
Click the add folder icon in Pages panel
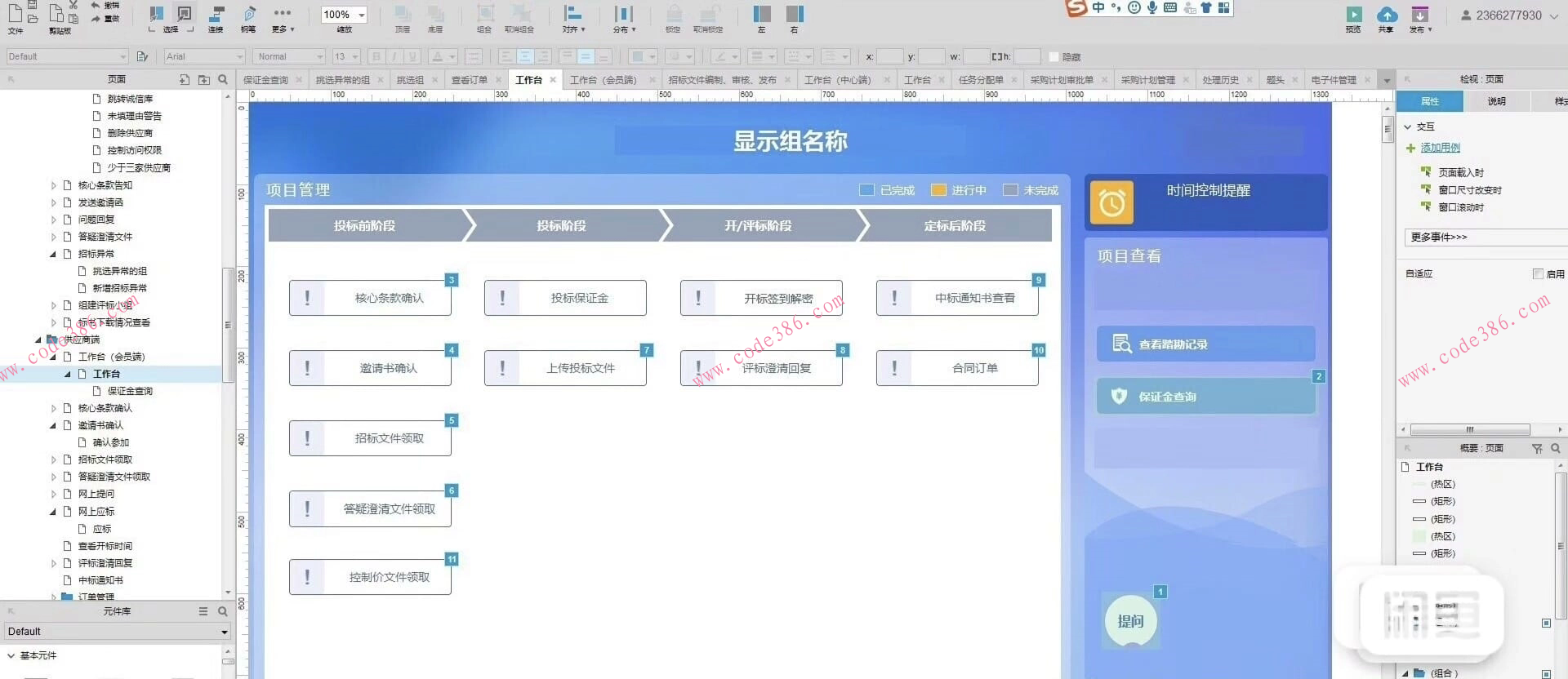click(203, 79)
